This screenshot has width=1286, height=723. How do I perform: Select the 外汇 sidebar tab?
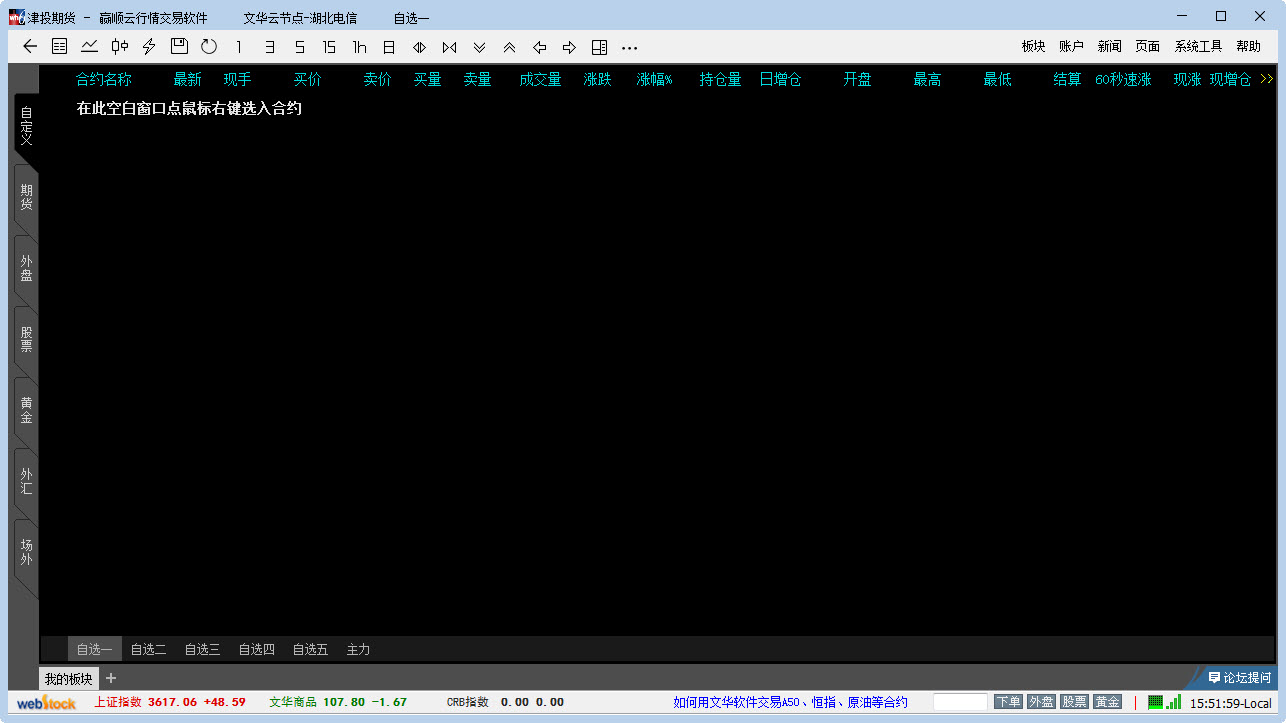point(26,481)
